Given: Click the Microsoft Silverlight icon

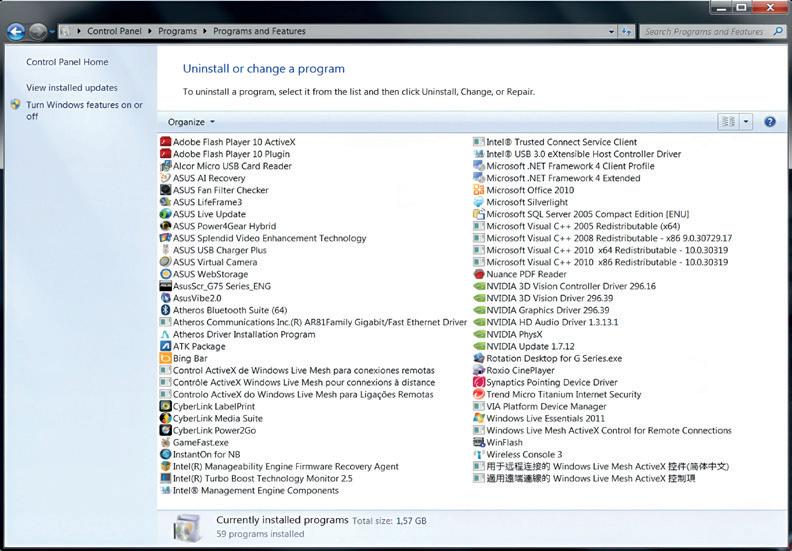Looking at the screenshot, I should [x=478, y=202].
